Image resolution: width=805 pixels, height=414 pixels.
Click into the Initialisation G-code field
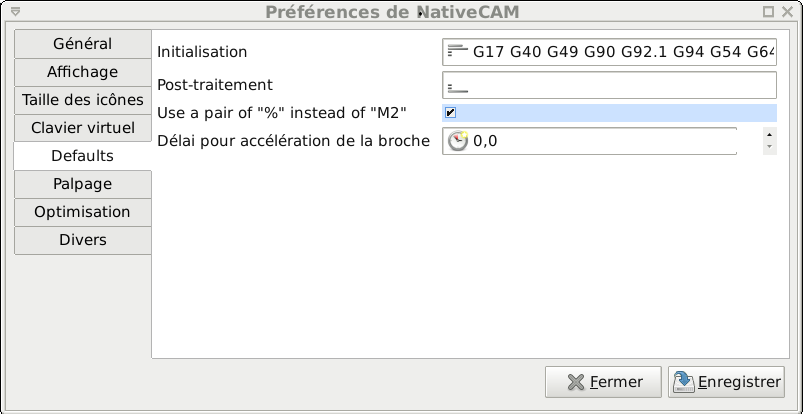pyautogui.click(x=609, y=52)
